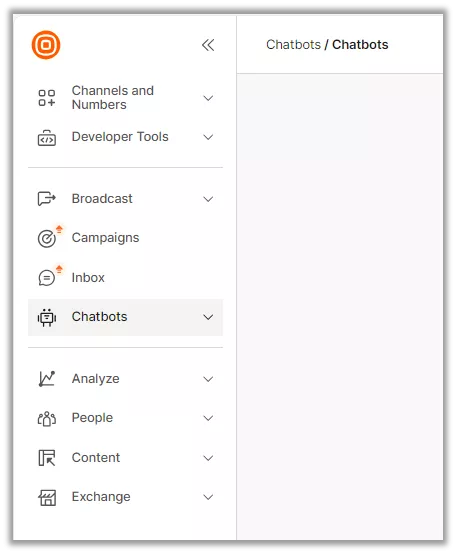
Task: Collapse the sidebar with double-chevron icon
Action: pyautogui.click(x=208, y=45)
